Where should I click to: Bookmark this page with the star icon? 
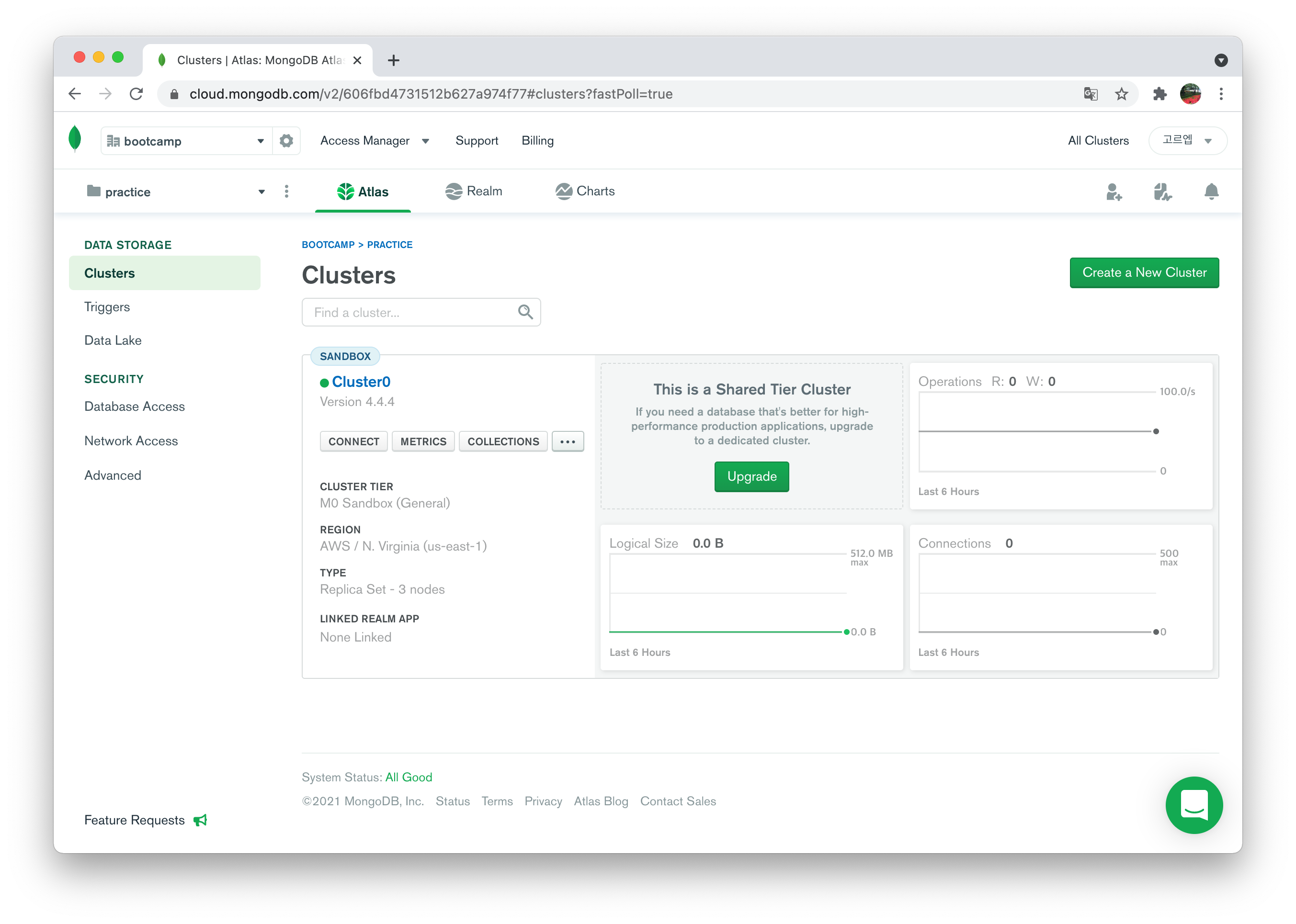click(x=1121, y=94)
